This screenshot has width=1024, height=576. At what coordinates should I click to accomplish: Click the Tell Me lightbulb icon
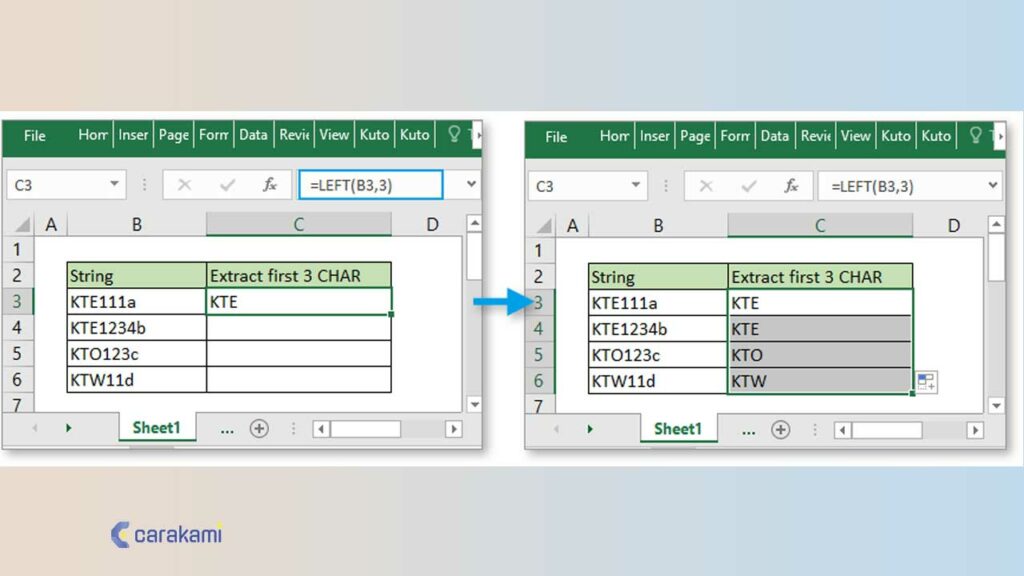[x=455, y=134]
